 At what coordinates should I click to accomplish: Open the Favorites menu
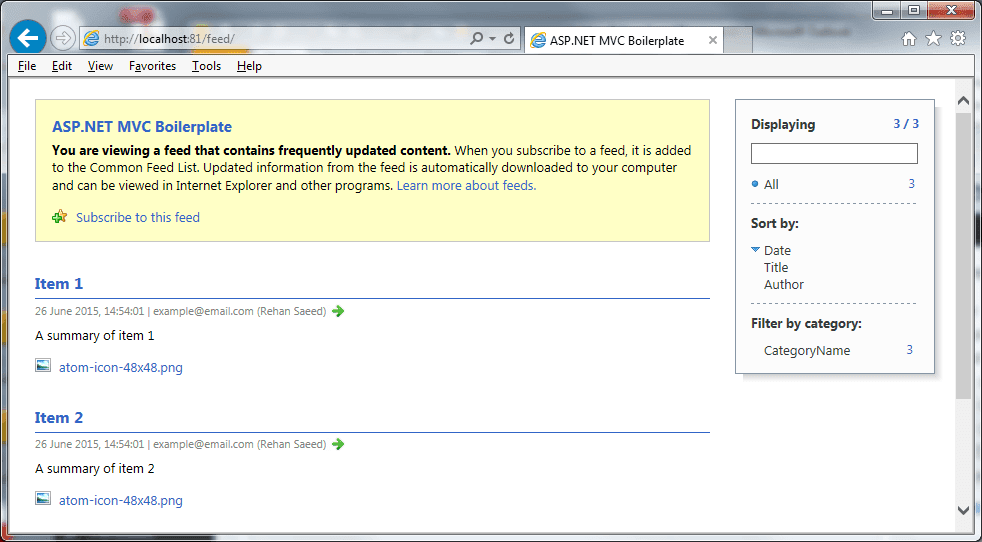152,66
